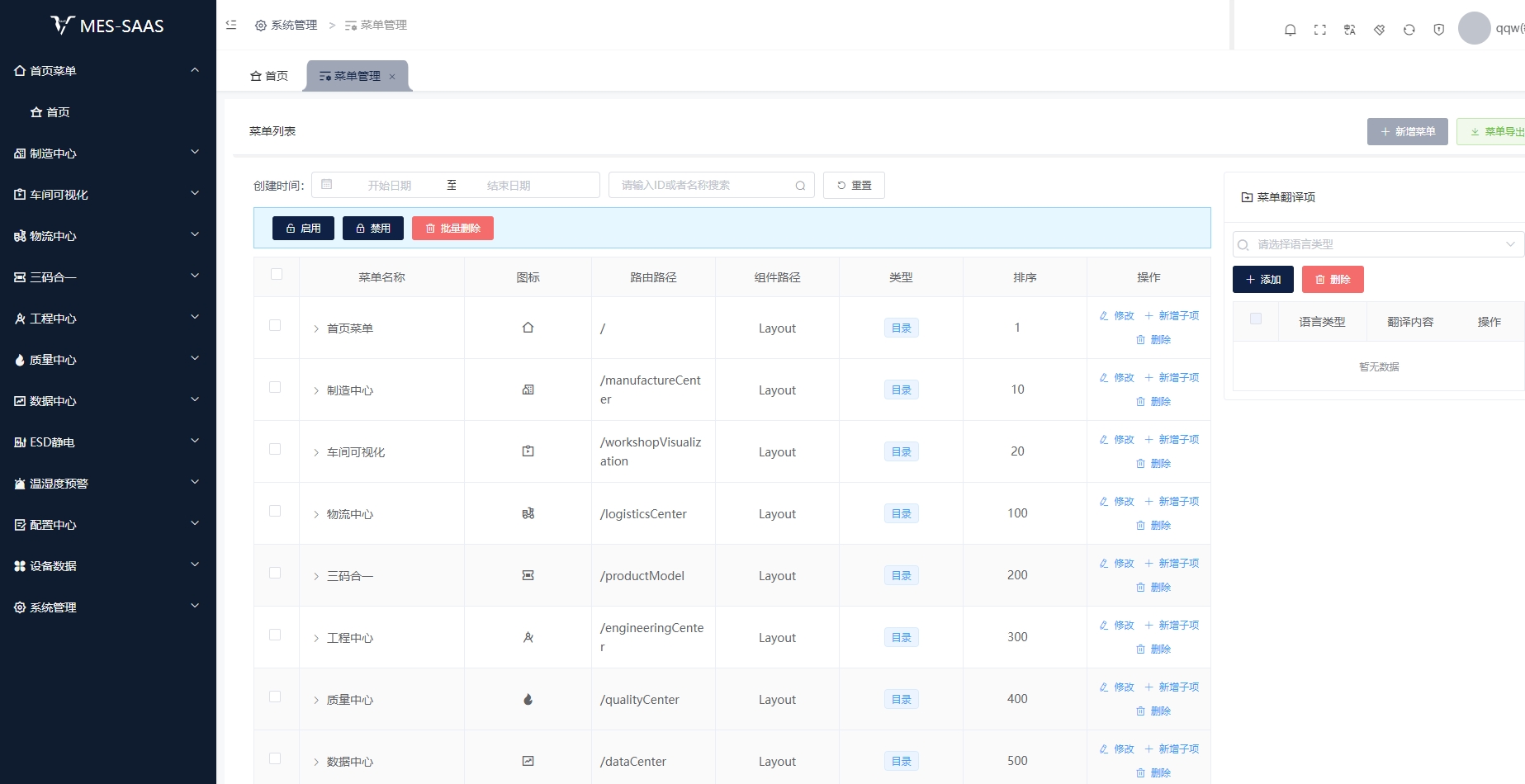Open the 请选择语言类型 dropdown
The height and width of the screenshot is (784, 1525).
click(x=1378, y=244)
